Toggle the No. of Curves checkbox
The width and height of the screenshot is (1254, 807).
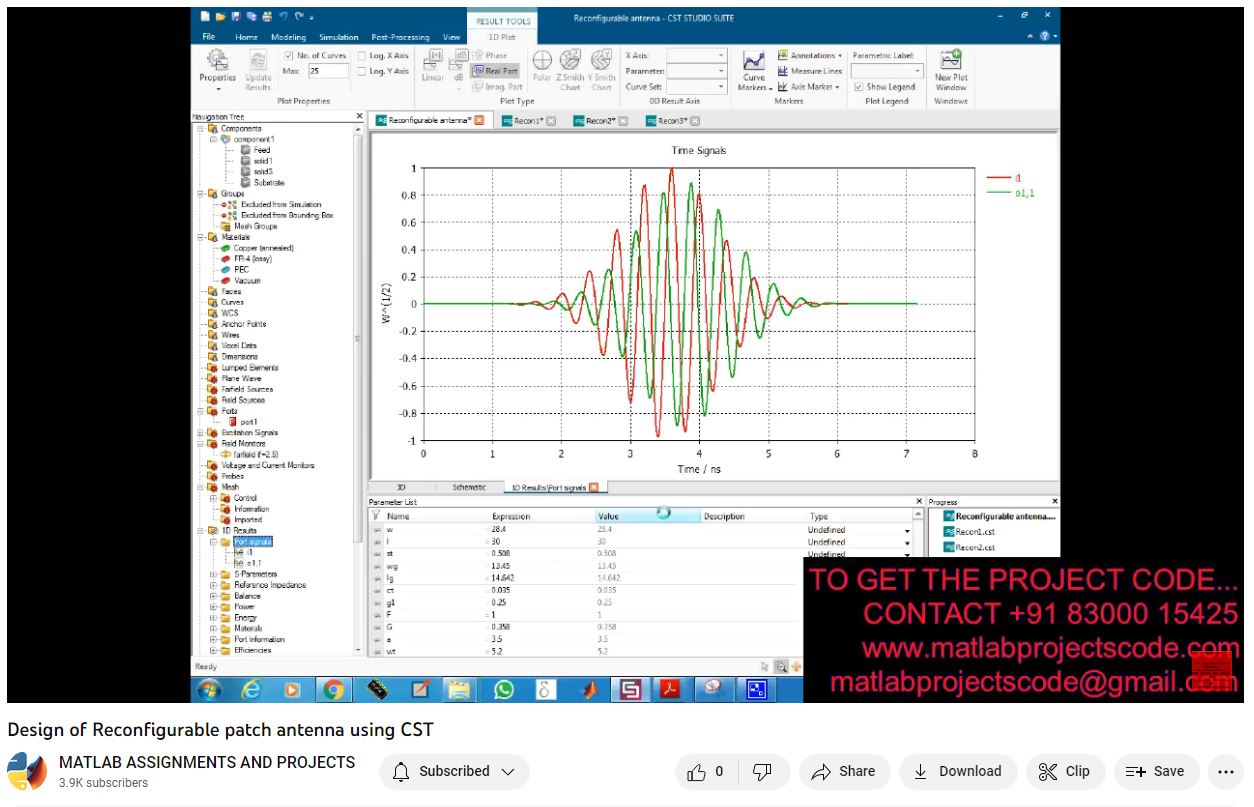(x=289, y=56)
